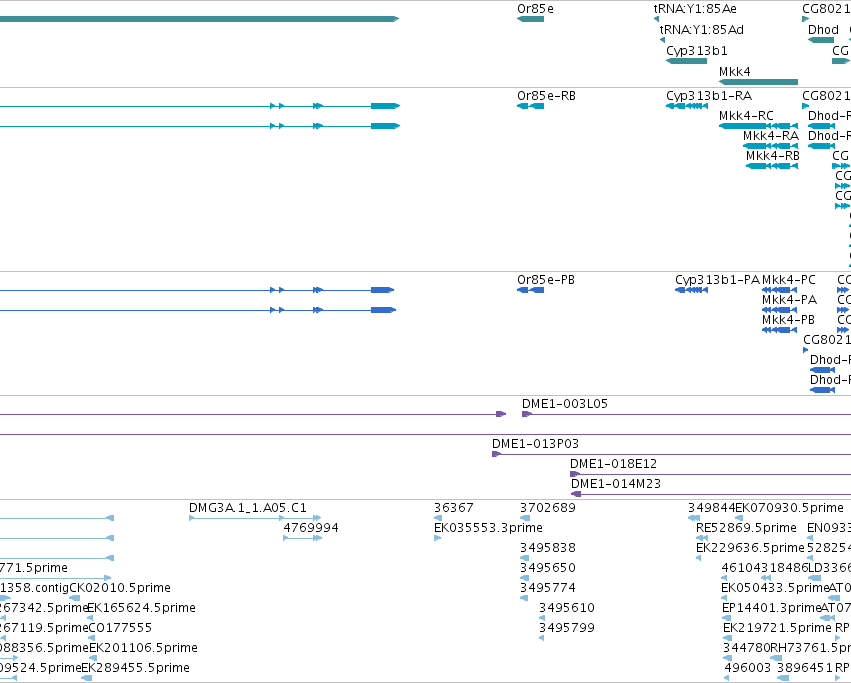
Task: Select EST EK201106.5prime
Action: click(x=93, y=658)
